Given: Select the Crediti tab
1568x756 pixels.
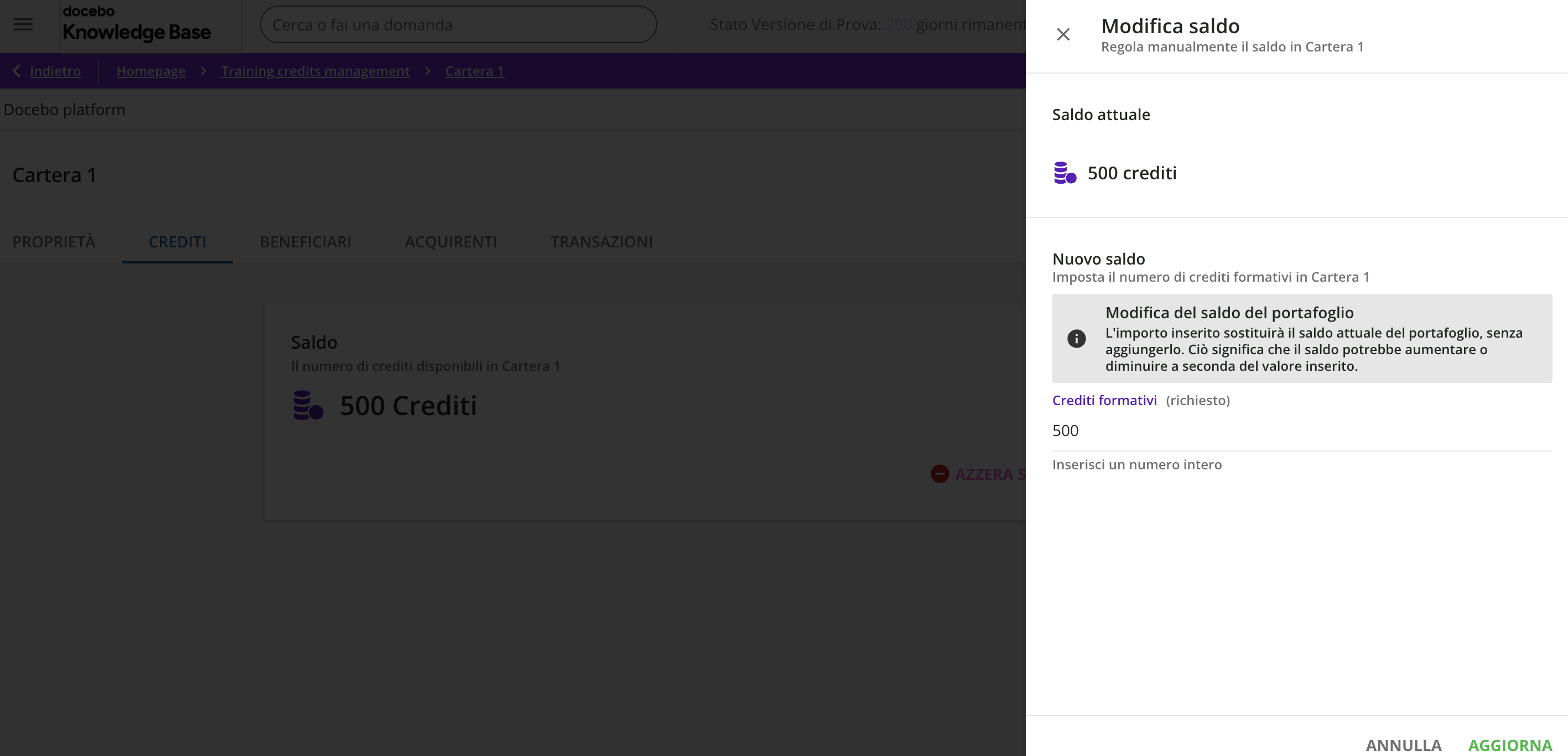Looking at the screenshot, I should pos(177,242).
